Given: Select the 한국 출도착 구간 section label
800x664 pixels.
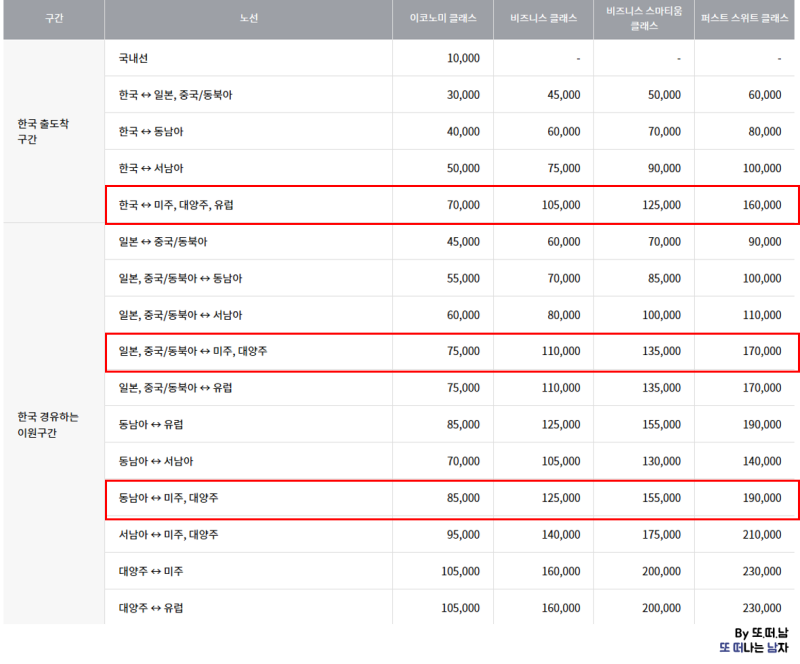Looking at the screenshot, I should [43, 131].
